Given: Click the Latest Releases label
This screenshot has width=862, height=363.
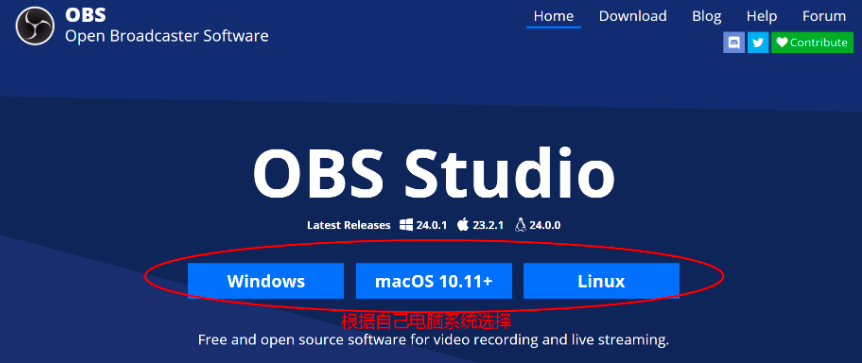Looking at the screenshot, I should tap(349, 225).
